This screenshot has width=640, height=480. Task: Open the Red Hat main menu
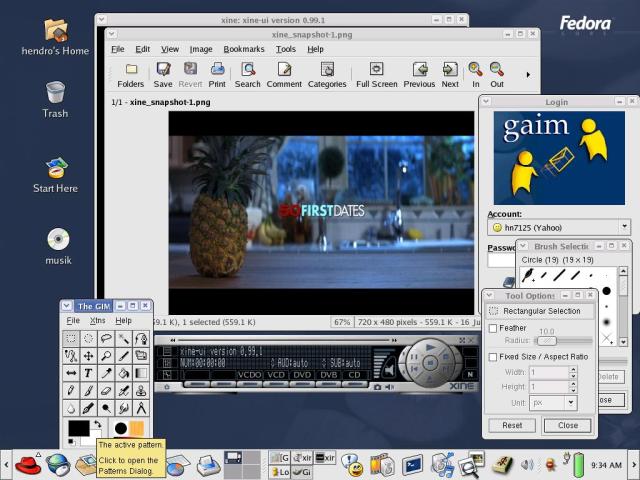pos(28,465)
